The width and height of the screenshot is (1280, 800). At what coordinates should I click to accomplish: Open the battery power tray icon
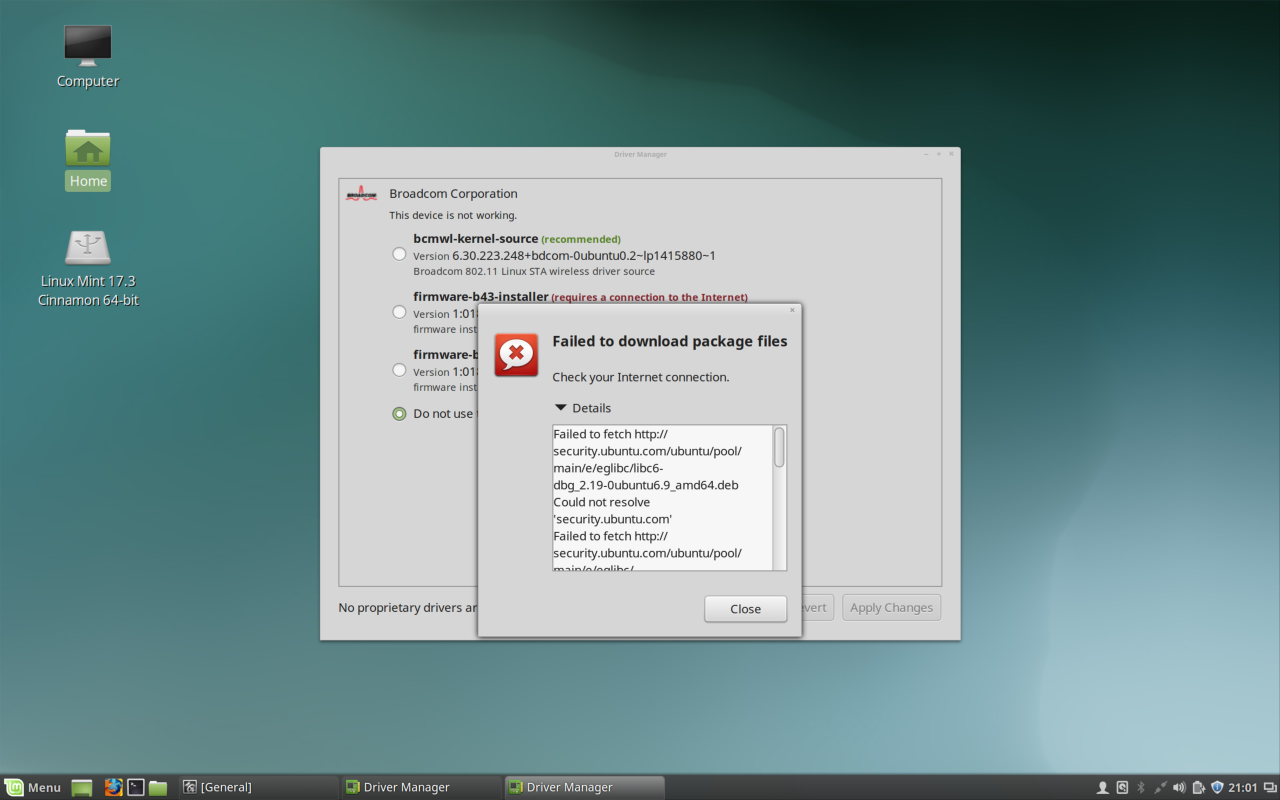click(1198, 788)
